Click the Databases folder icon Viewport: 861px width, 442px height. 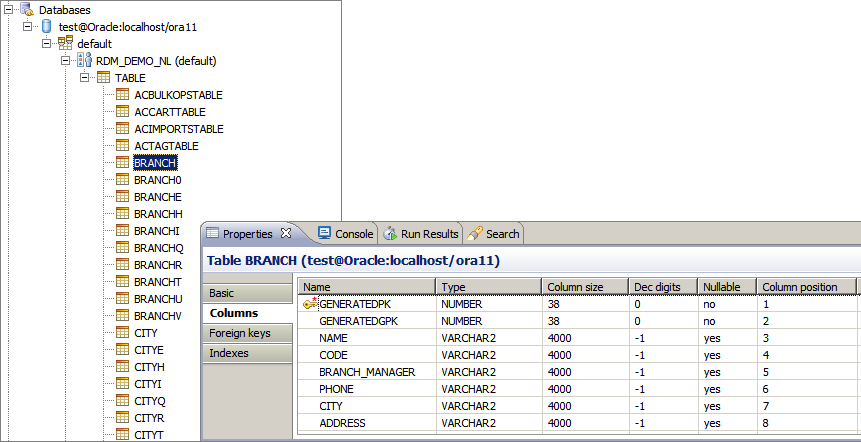[x=27, y=9]
